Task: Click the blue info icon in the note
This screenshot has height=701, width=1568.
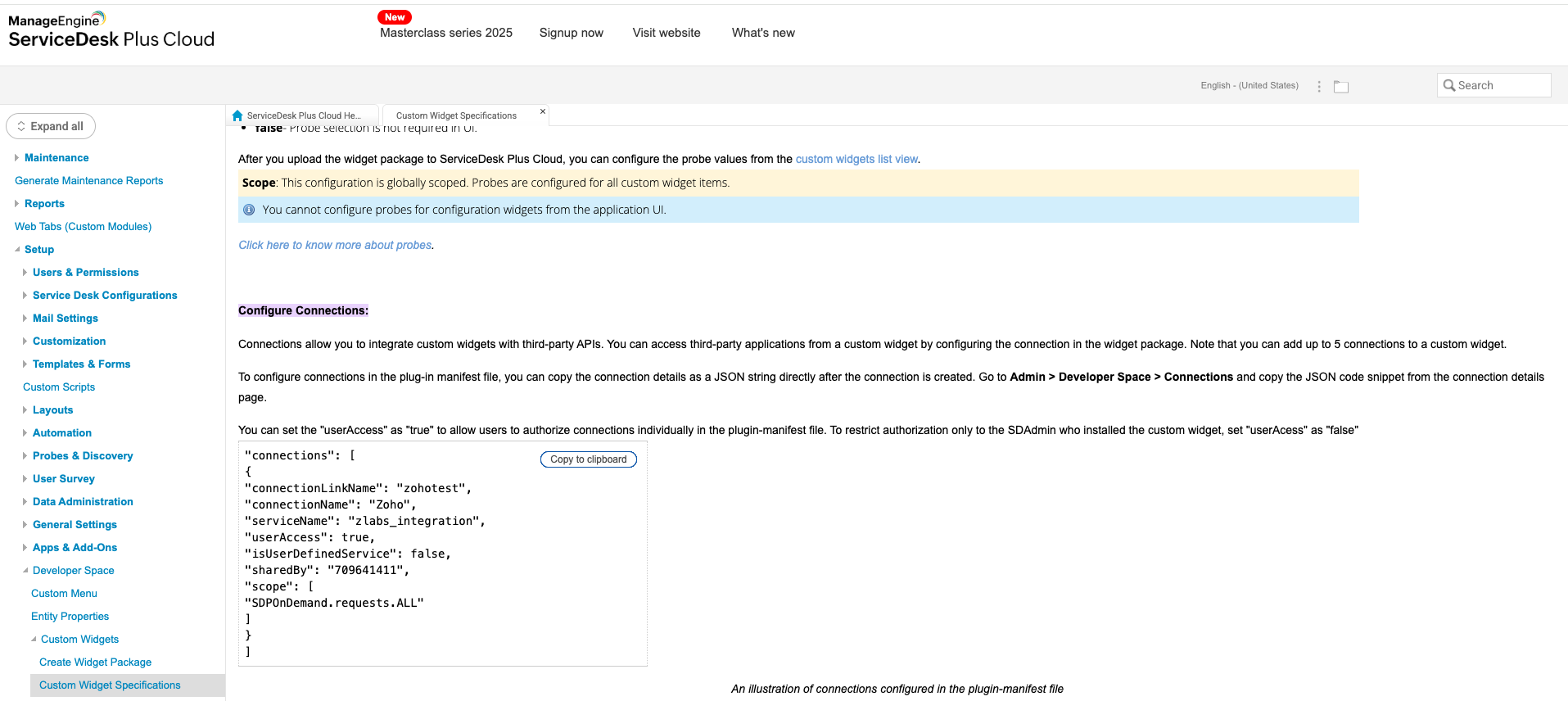Action: [249, 210]
